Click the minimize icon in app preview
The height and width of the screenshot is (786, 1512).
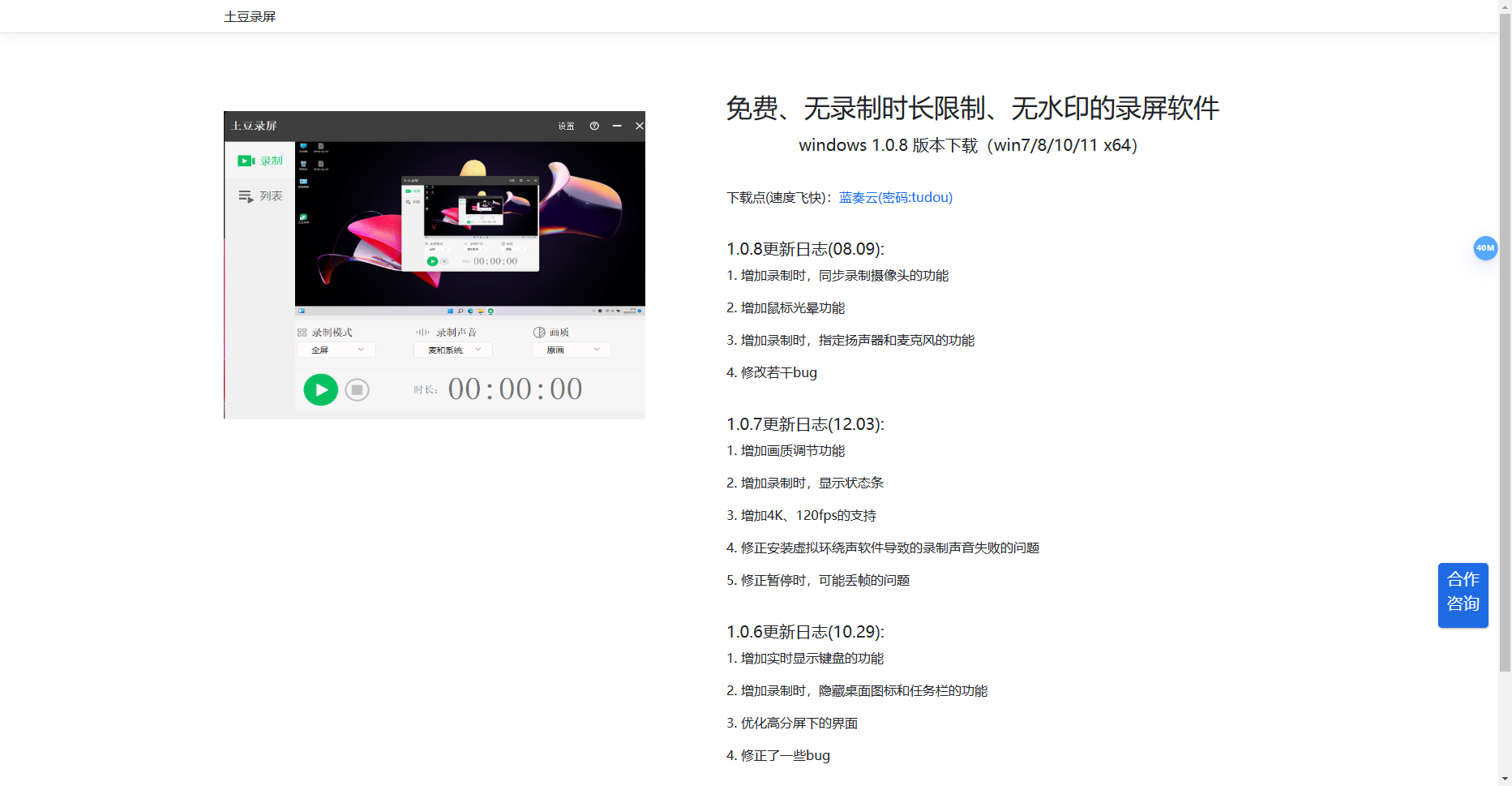point(617,126)
